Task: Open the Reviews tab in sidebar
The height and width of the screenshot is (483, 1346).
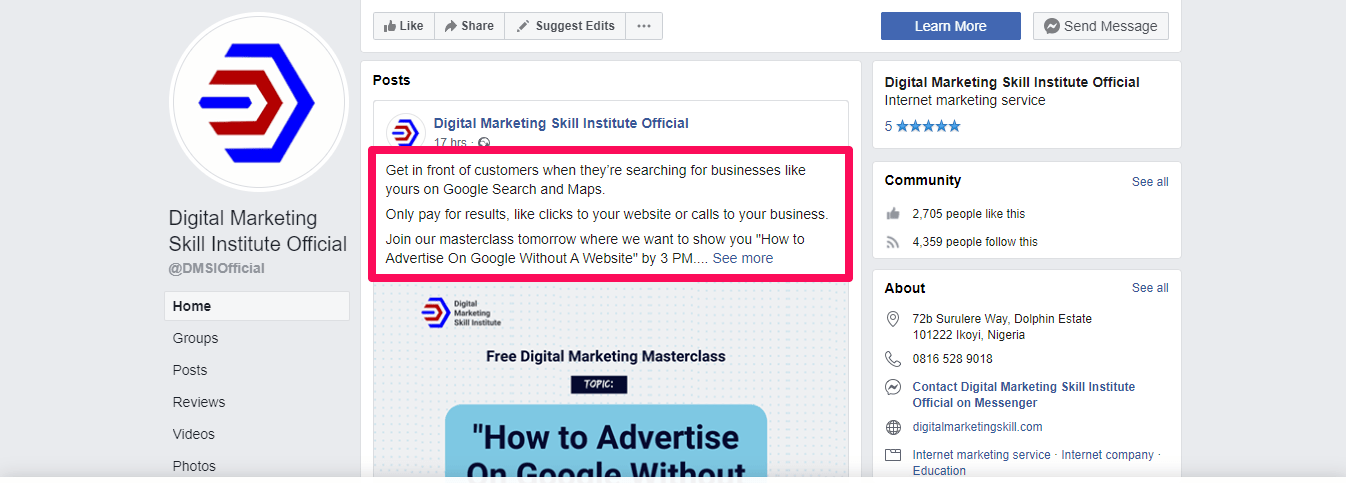Action: coord(199,402)
